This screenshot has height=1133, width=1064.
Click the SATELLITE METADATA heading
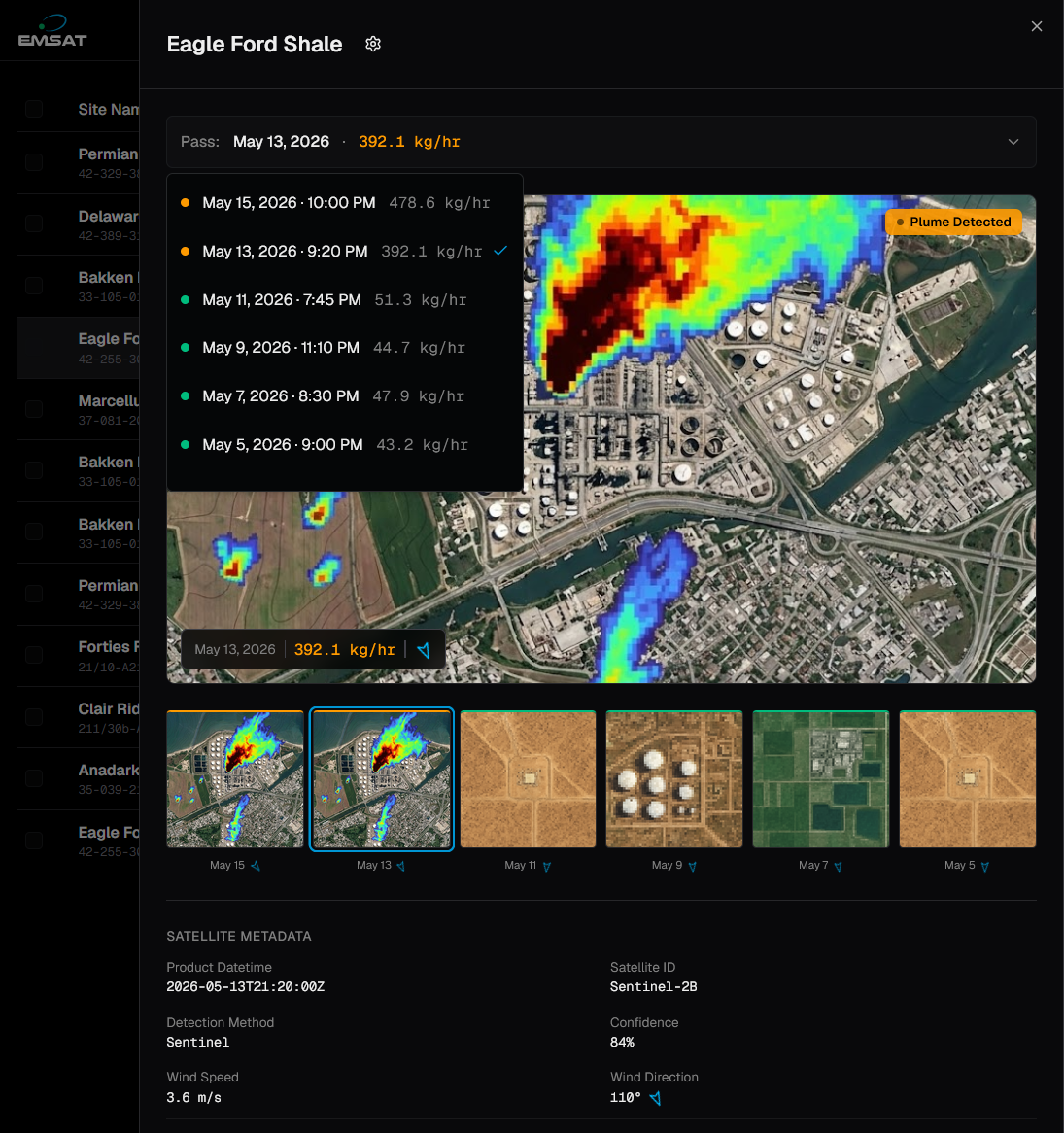coord(239,936)
